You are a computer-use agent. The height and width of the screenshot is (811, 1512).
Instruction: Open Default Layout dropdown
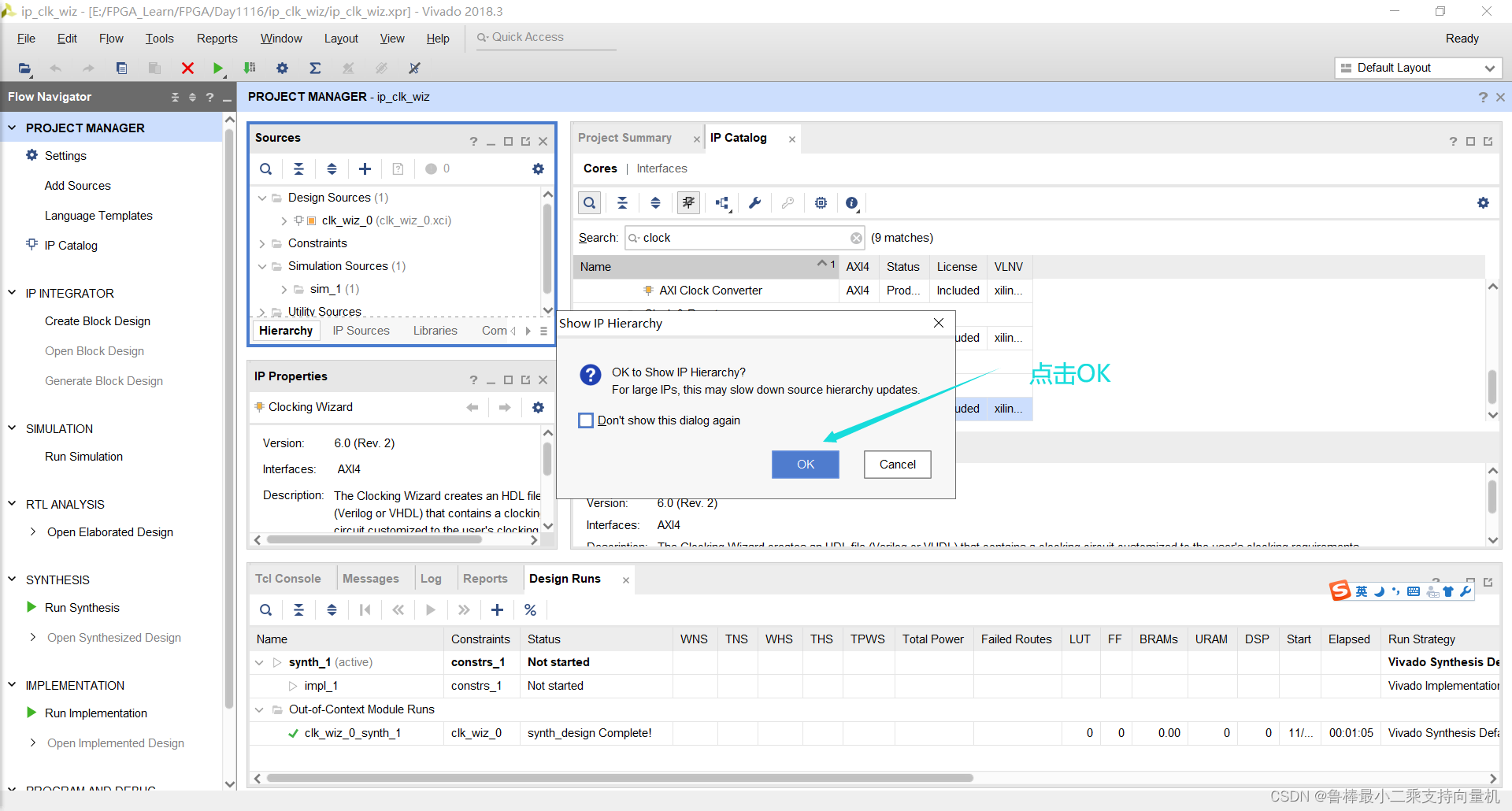[1418, 68]
